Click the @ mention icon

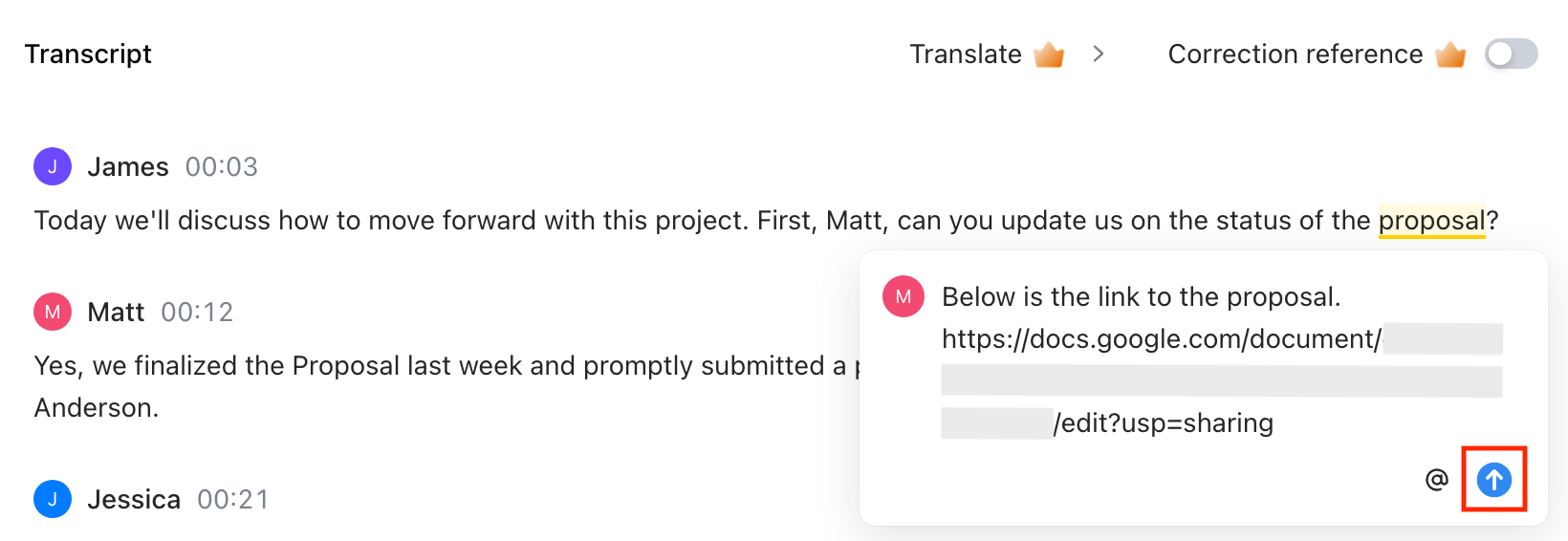(1436, 480)
